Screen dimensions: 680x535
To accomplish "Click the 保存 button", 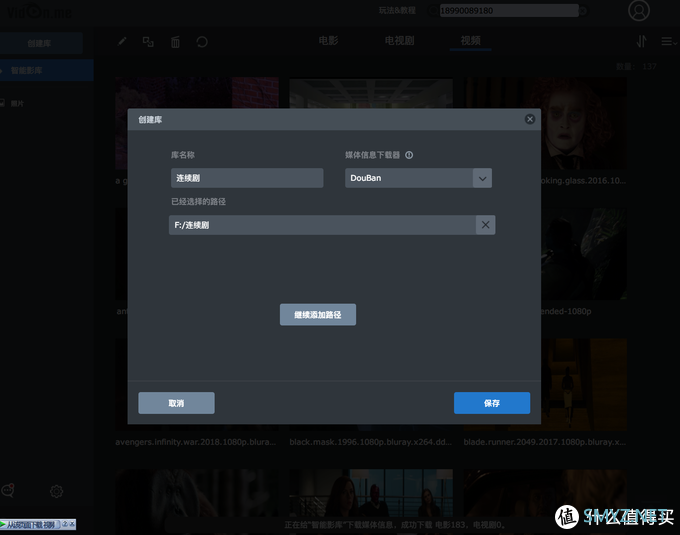I will 492,403.
